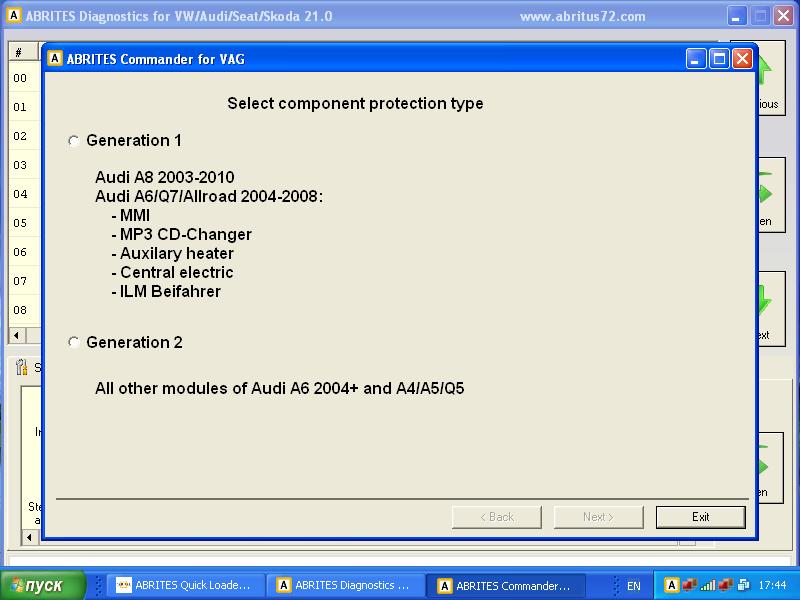Switch to ABRITES Commander taskbar item

pyautogui.click(x=506, y=585)
